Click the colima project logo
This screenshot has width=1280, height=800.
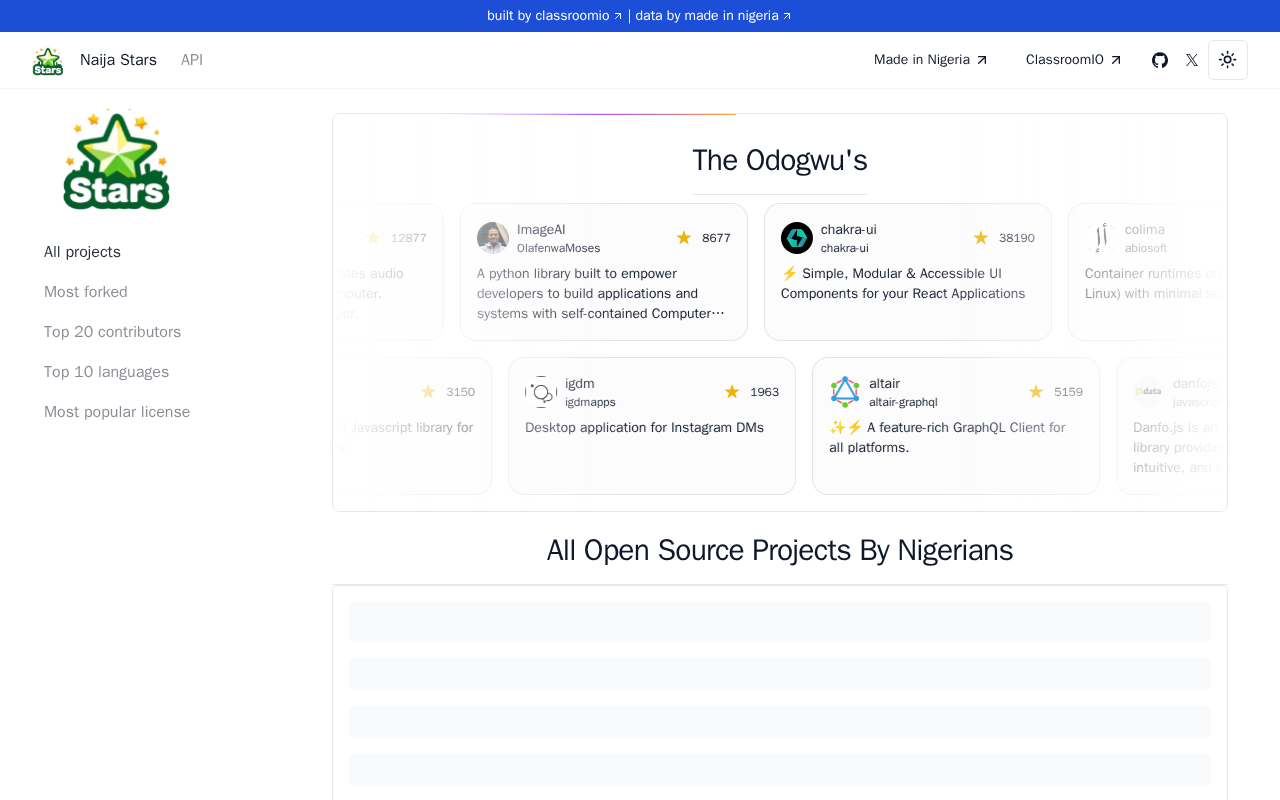tap(1101, 238)
